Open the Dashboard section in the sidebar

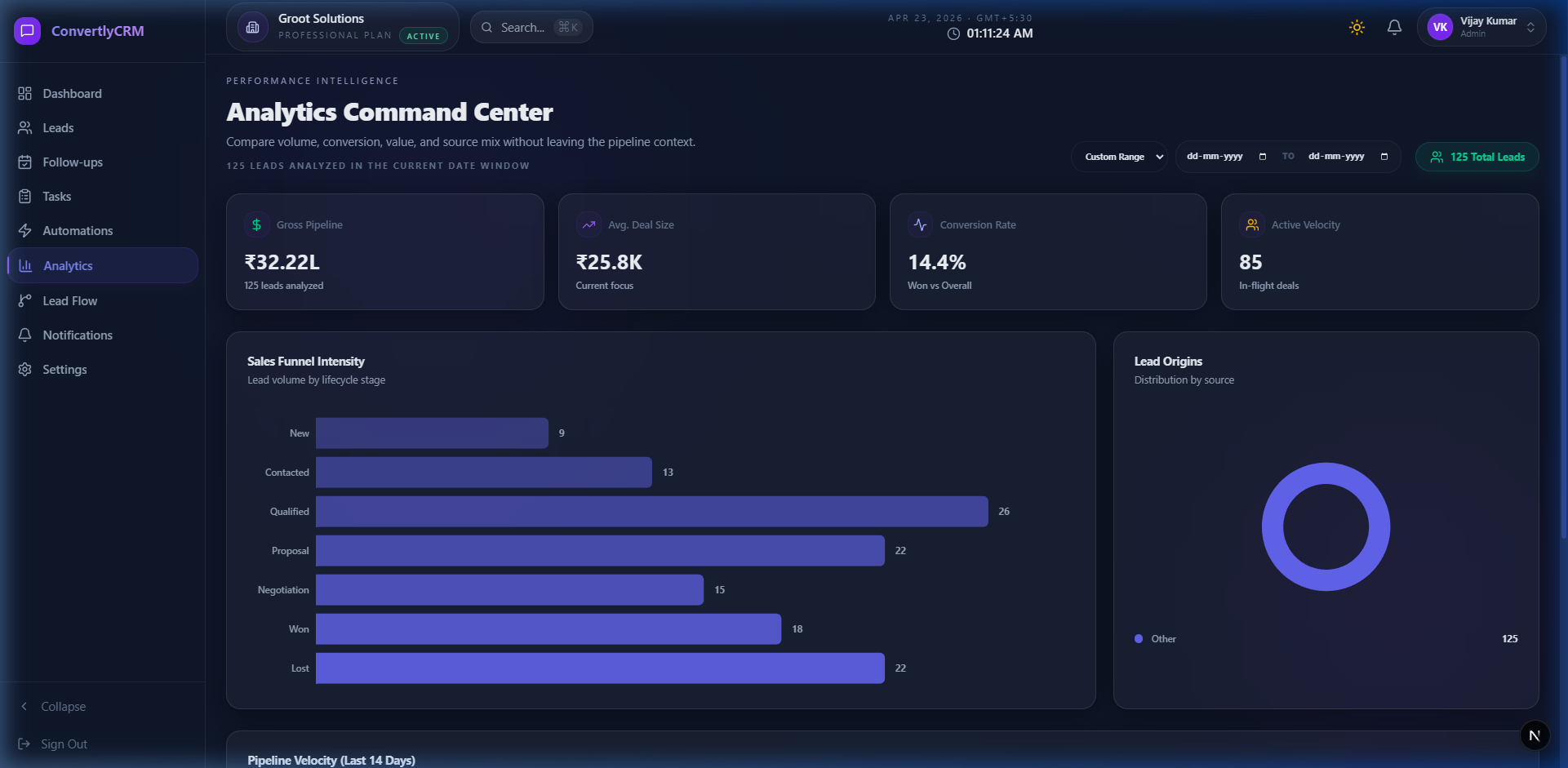coord(72,93)
